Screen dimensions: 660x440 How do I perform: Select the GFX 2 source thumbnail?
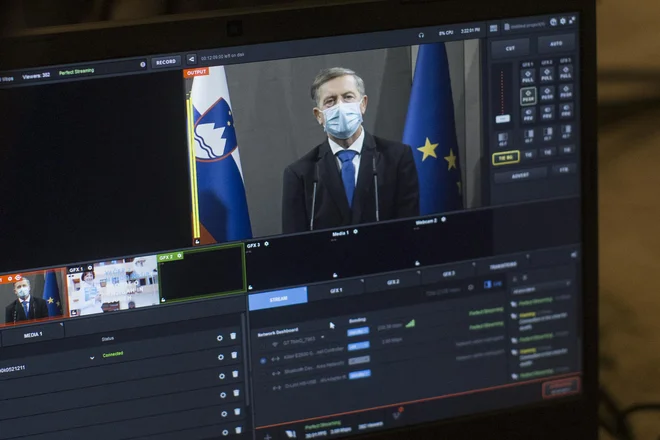202,272
